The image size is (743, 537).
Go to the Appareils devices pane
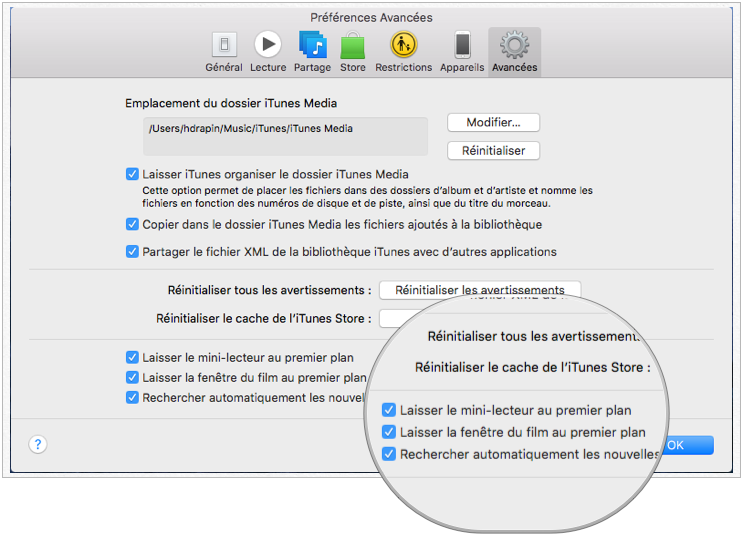coord(462,52)
